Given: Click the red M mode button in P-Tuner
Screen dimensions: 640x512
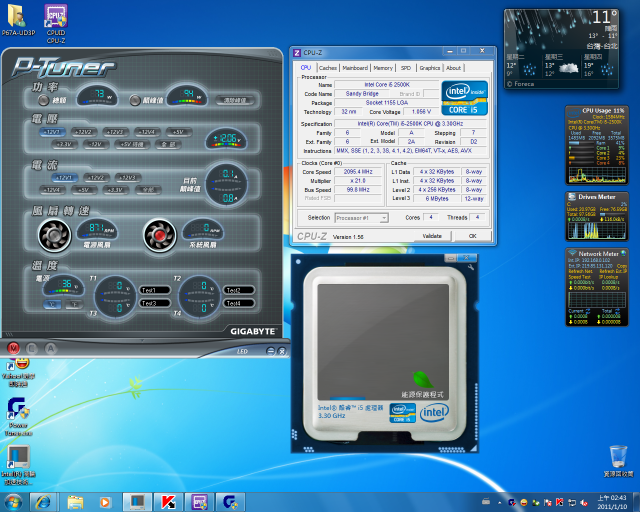Looking at the screenshot, I should 13,348.
